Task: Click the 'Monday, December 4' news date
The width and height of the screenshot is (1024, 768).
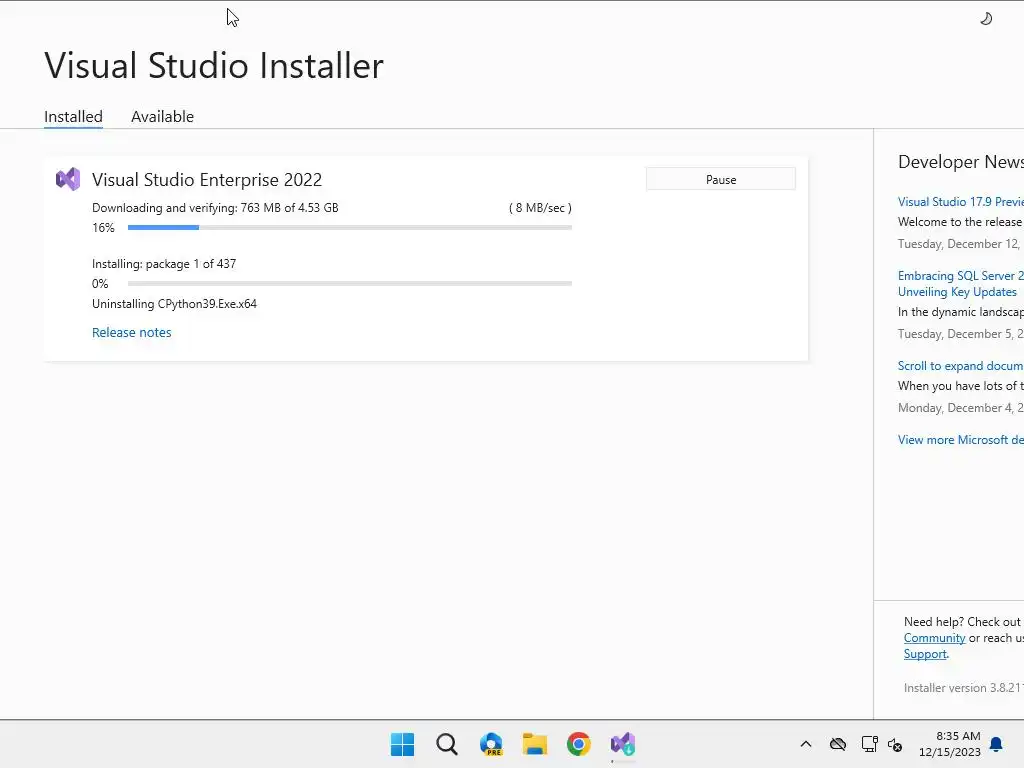Action: tap(961, 408)
